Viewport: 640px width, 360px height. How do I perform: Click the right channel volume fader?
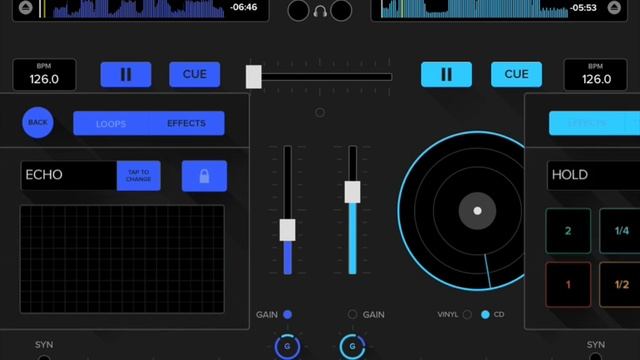pos(352,192)
